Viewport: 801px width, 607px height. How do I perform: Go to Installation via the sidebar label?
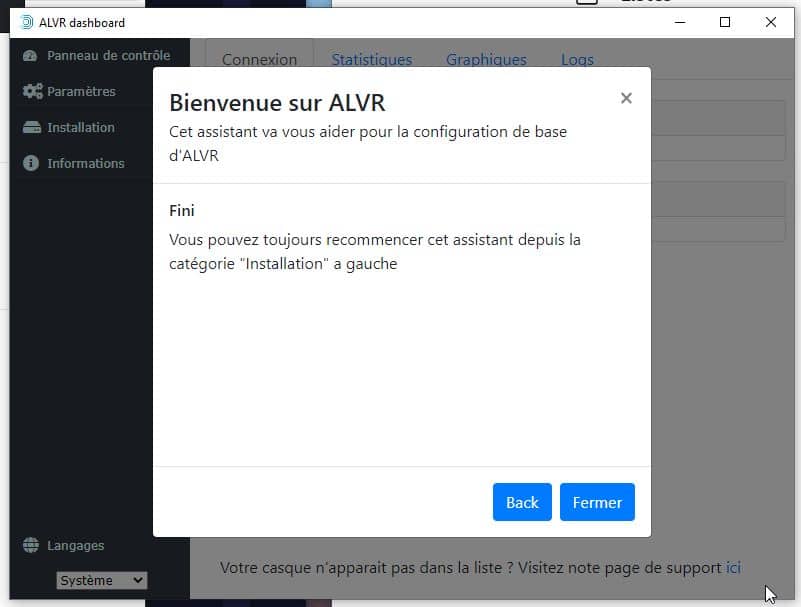81,128
